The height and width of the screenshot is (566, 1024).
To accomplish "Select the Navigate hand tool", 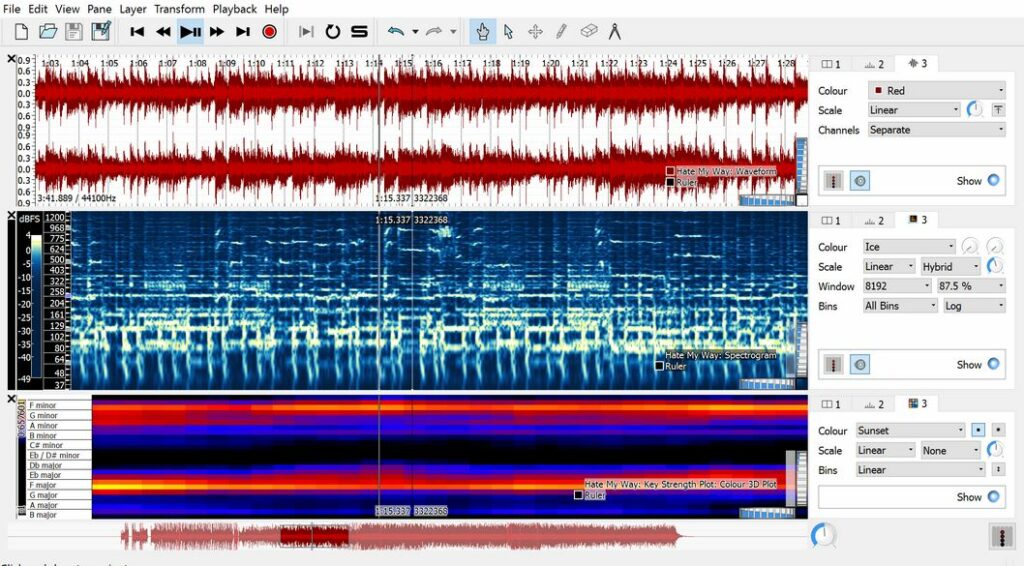I will click(482, 31).
